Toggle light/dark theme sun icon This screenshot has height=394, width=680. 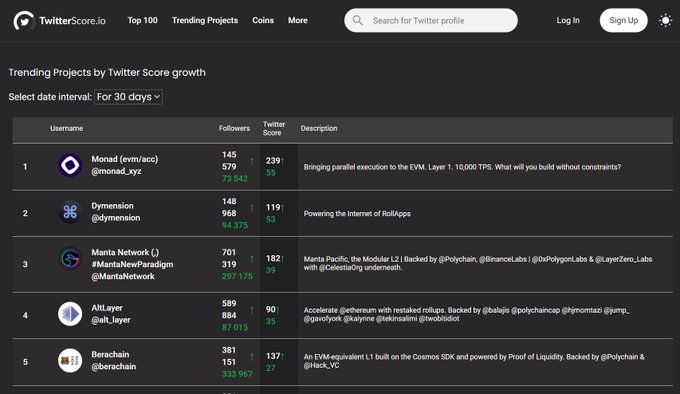(x=665, y=20)
